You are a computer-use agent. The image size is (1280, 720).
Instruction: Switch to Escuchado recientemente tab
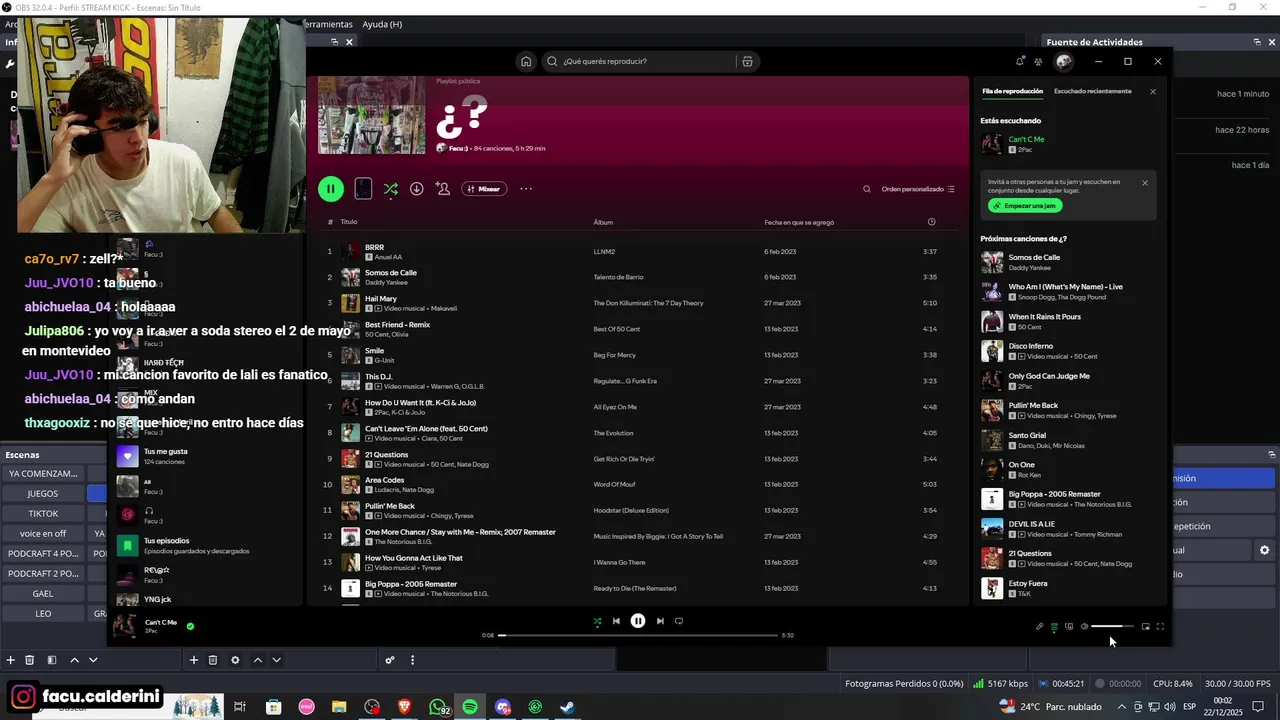1093,91
